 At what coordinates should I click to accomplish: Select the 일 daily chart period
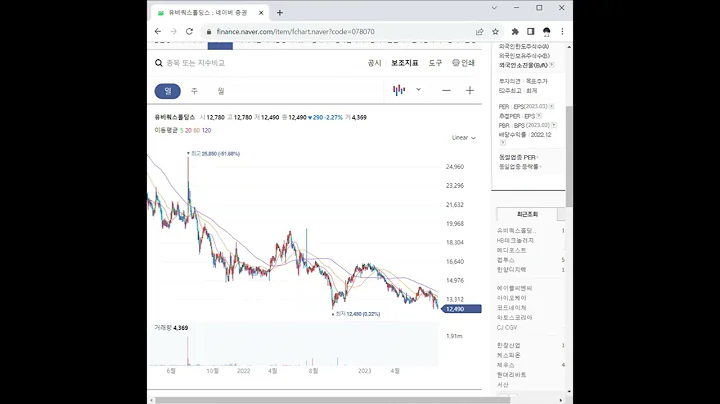click(168, 91)
